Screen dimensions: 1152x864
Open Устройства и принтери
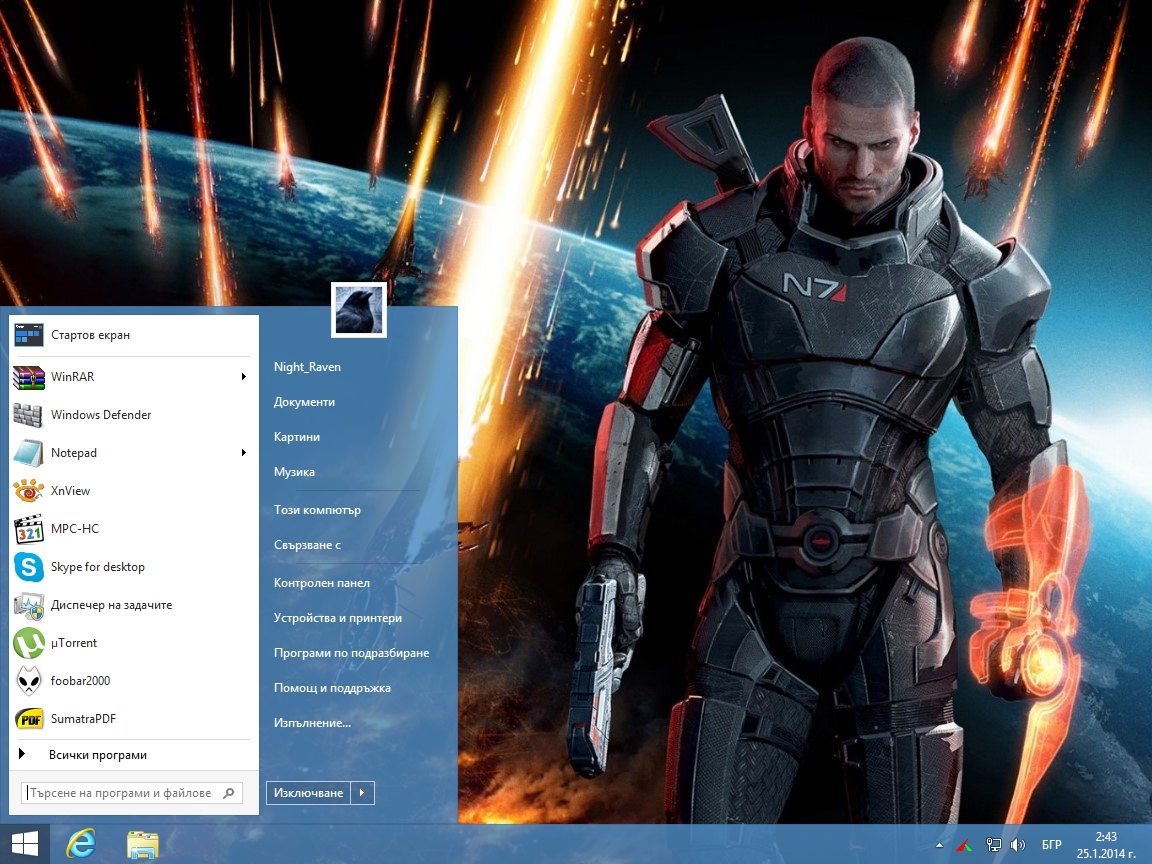pyautogui.click(x=338, y=618)
